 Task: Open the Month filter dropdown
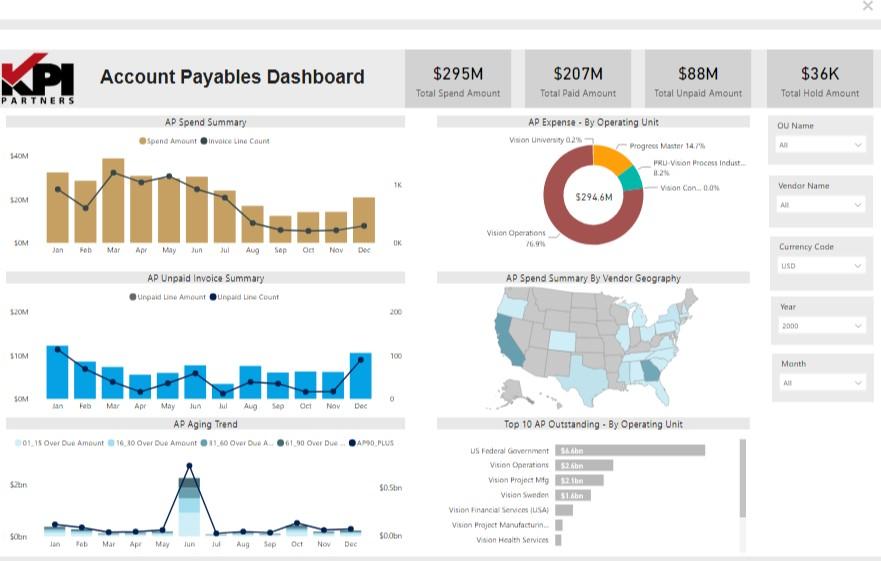[820, 383]
